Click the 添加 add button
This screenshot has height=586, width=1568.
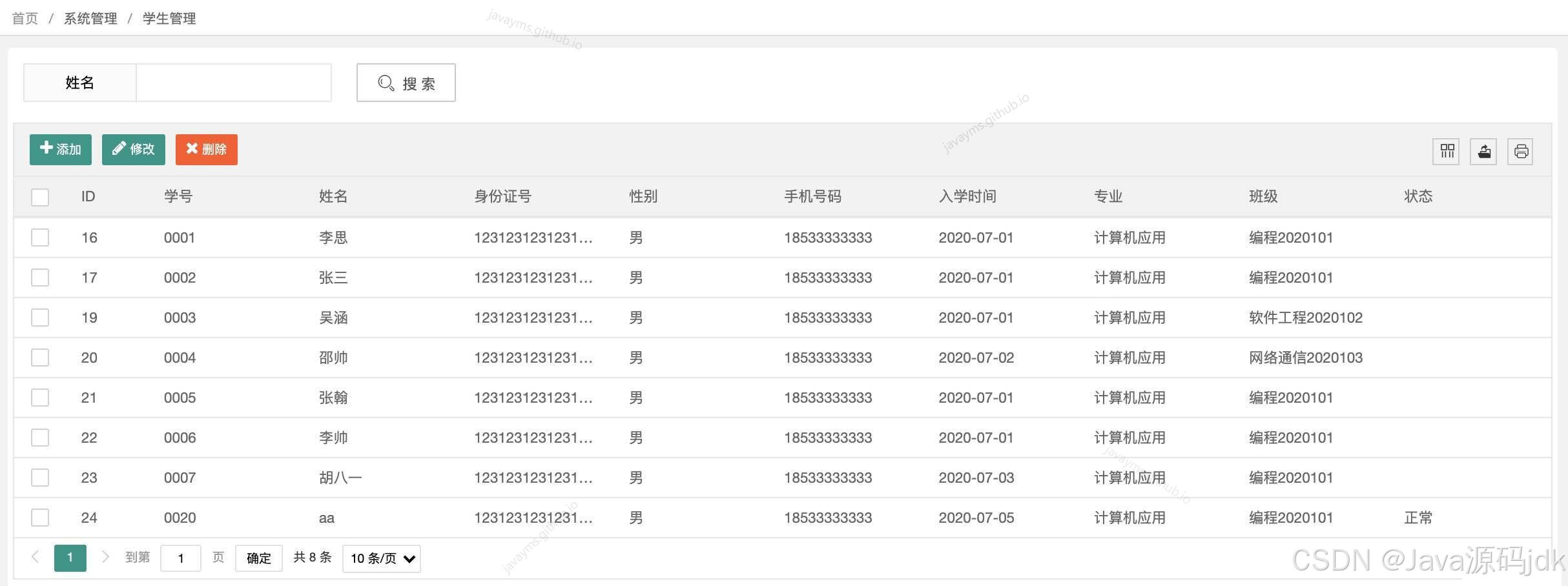(x=61, y=150)
